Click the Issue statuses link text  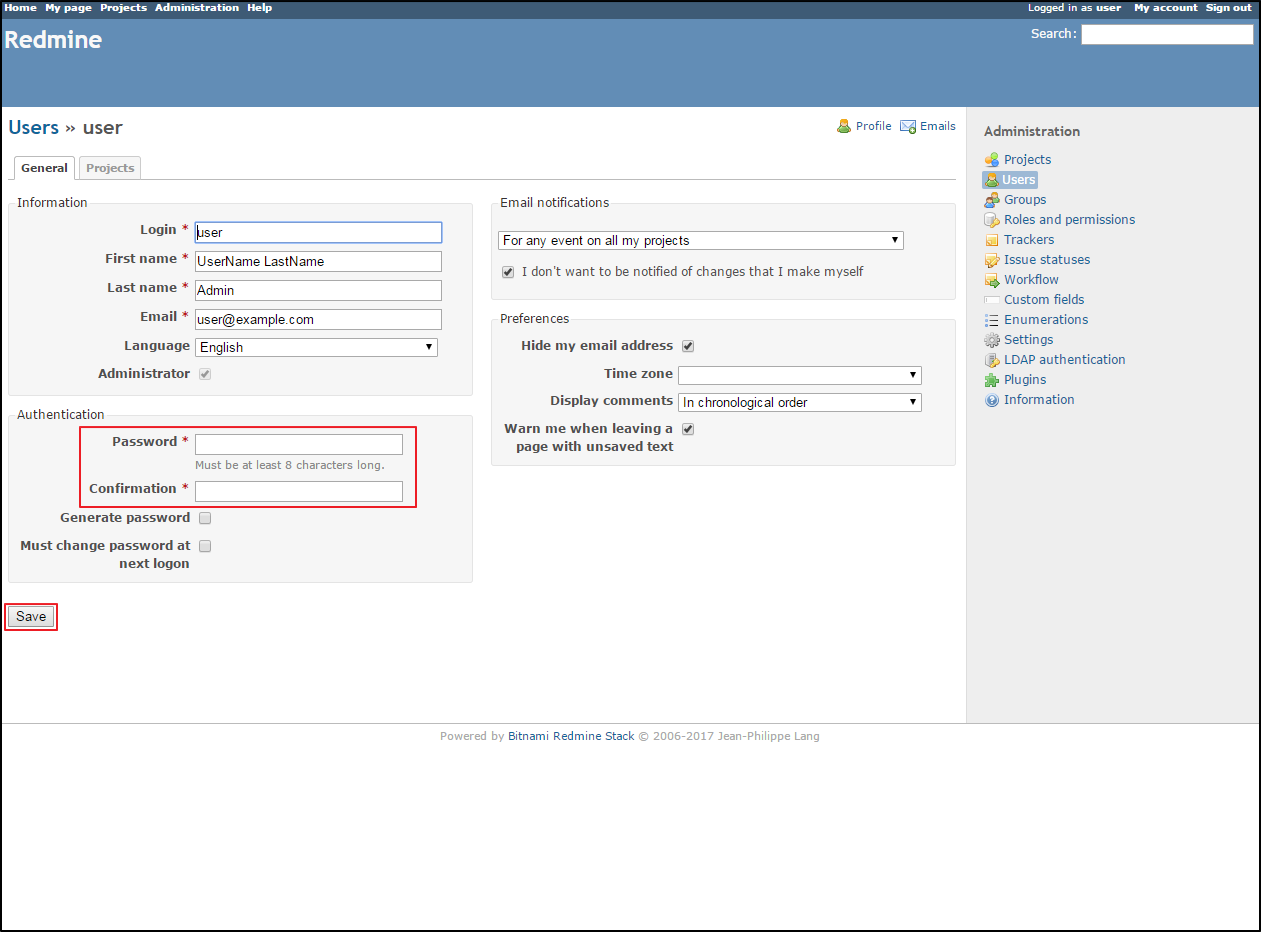coord(1047,260)
